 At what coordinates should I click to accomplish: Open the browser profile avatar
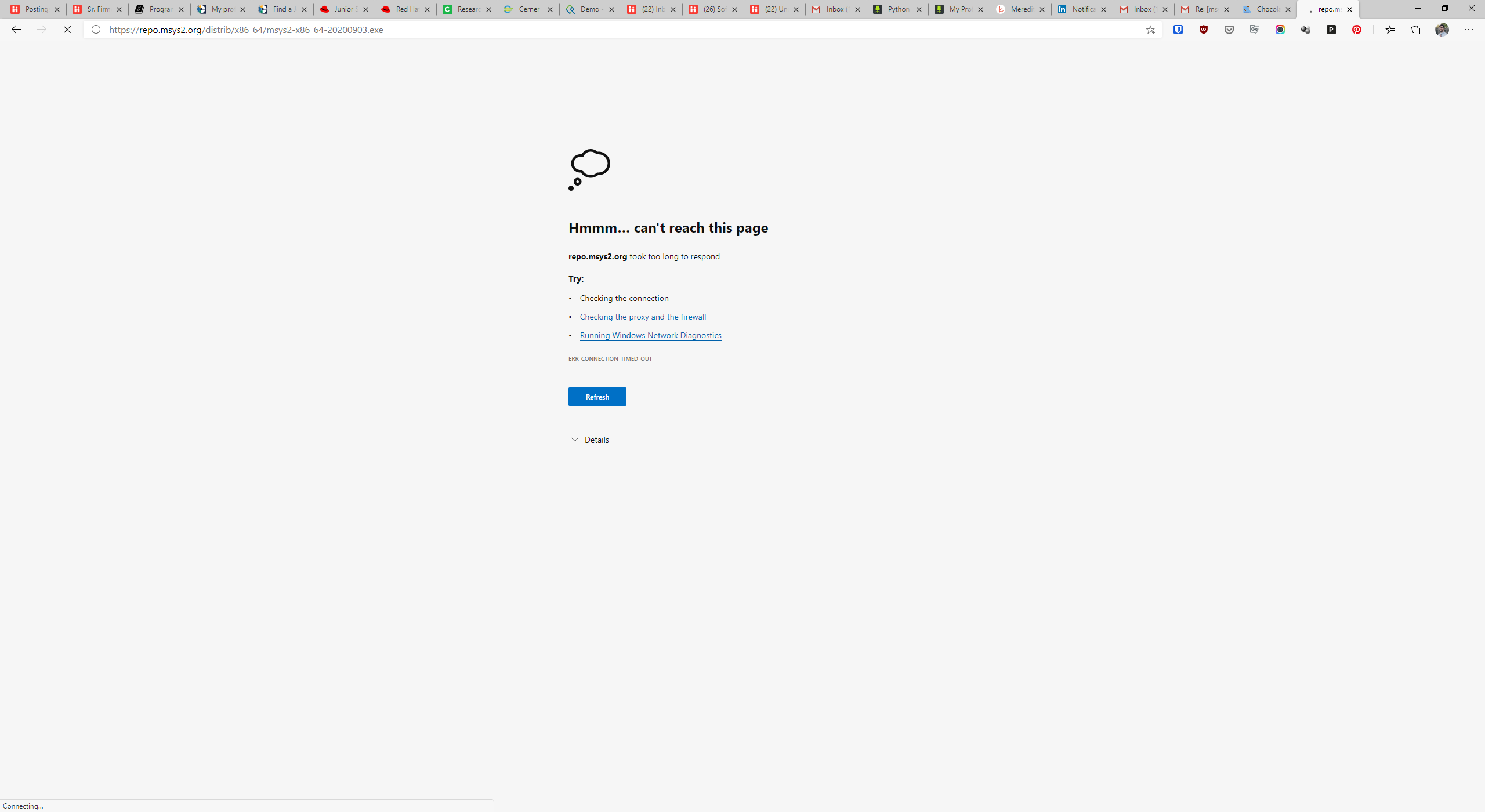(x=1442, y=30)
